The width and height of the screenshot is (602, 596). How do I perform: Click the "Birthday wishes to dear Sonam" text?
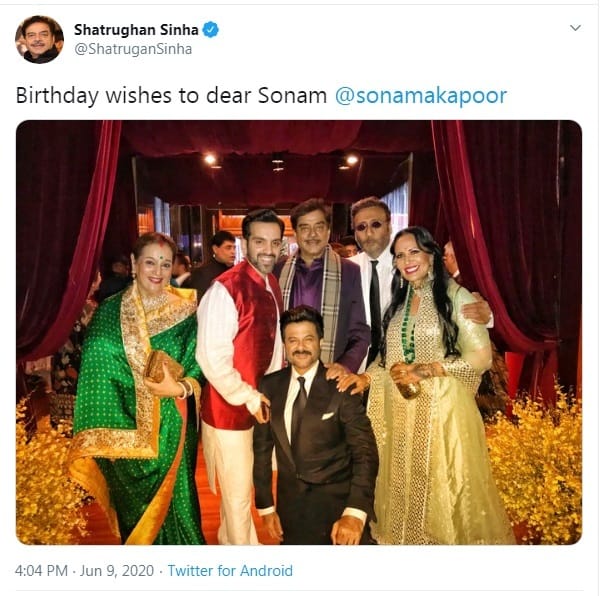[x=171, y=96]
